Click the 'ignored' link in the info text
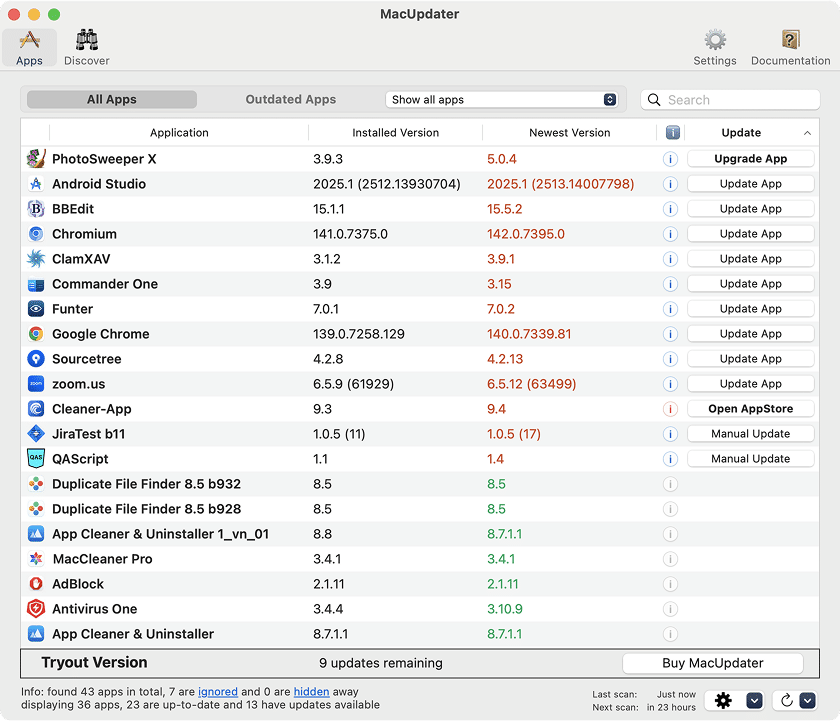Image resolution: width=840 pixels, height=721 pixels. click(218, 691)
